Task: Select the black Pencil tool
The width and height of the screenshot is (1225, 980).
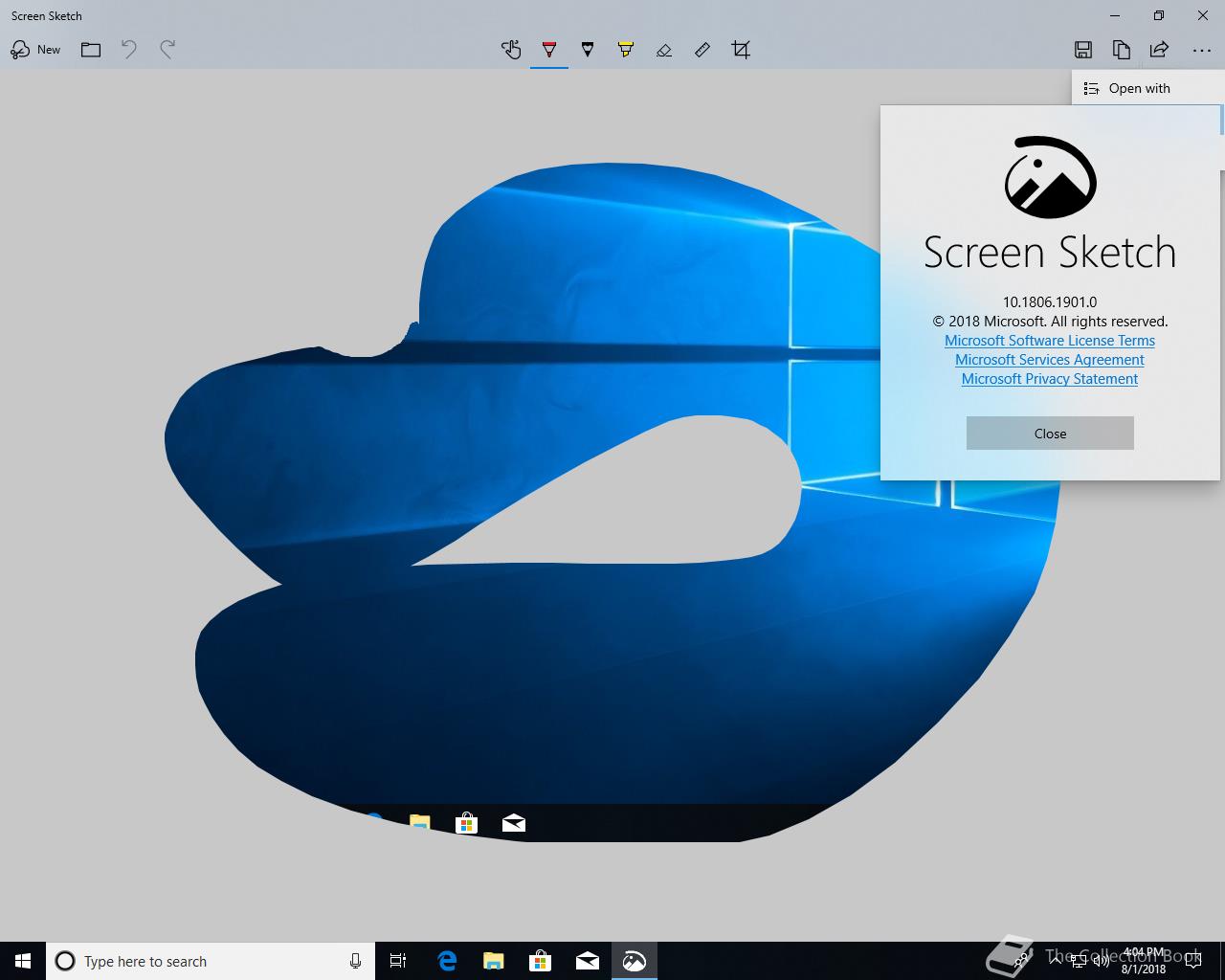Action: (588, 50)
